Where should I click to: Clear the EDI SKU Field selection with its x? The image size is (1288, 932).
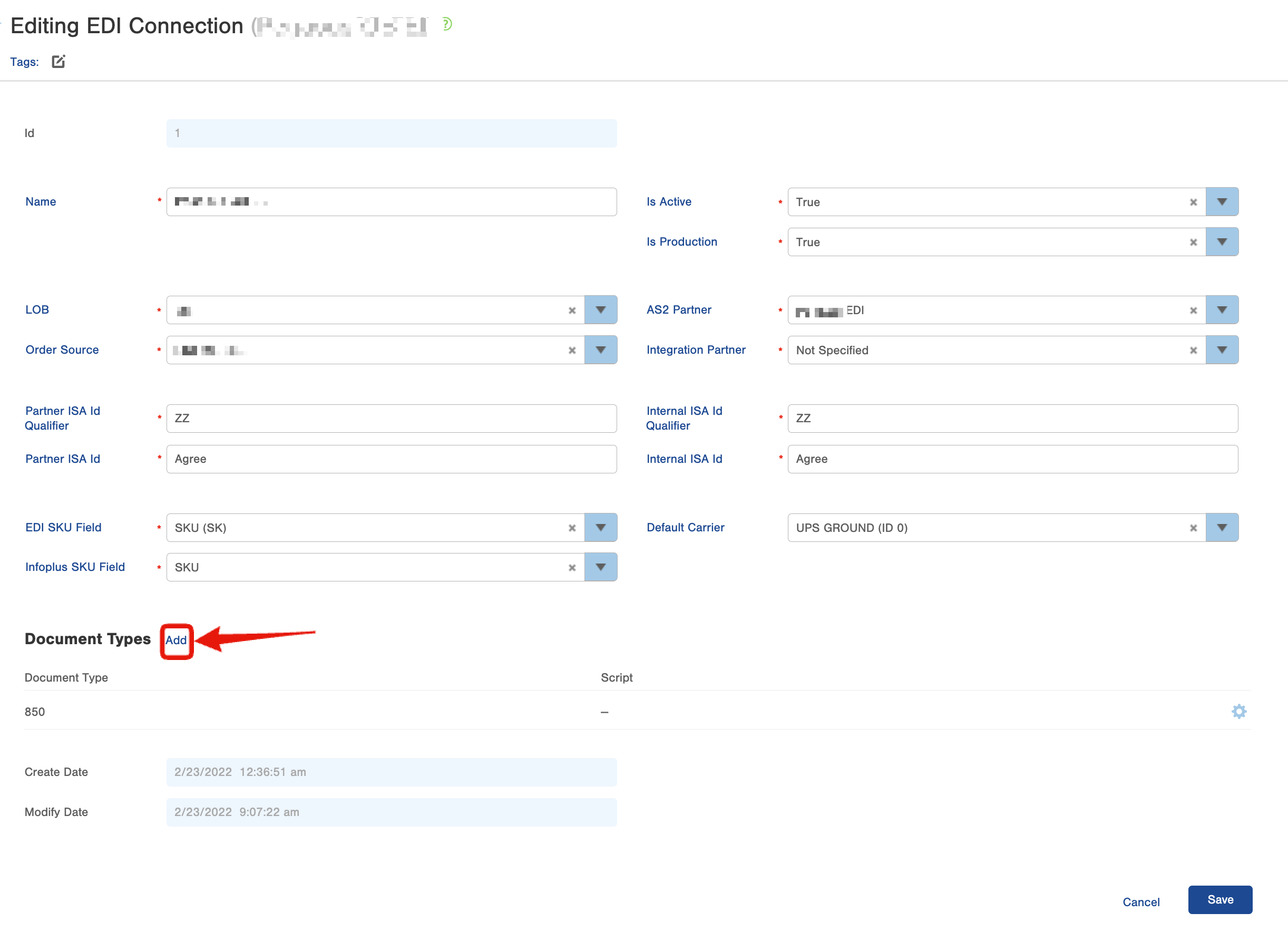pos(572,528)
